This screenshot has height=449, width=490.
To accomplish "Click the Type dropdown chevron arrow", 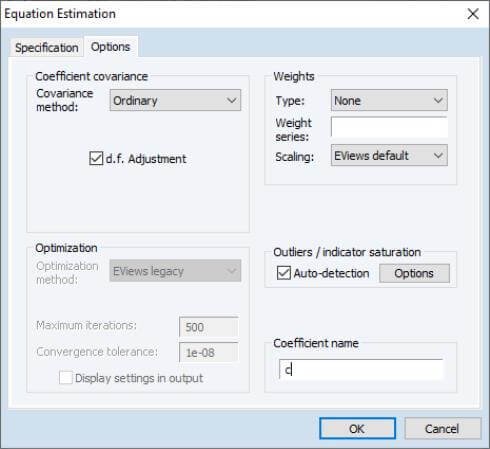I will click(438, 100).
